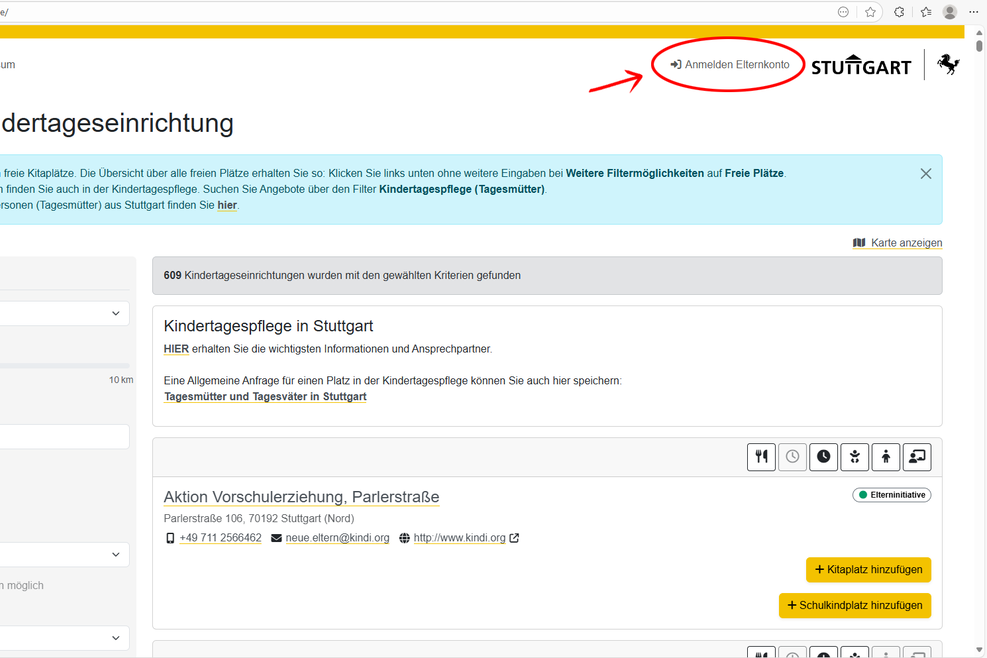Add page to favorites with star icon

pos(870,12)
